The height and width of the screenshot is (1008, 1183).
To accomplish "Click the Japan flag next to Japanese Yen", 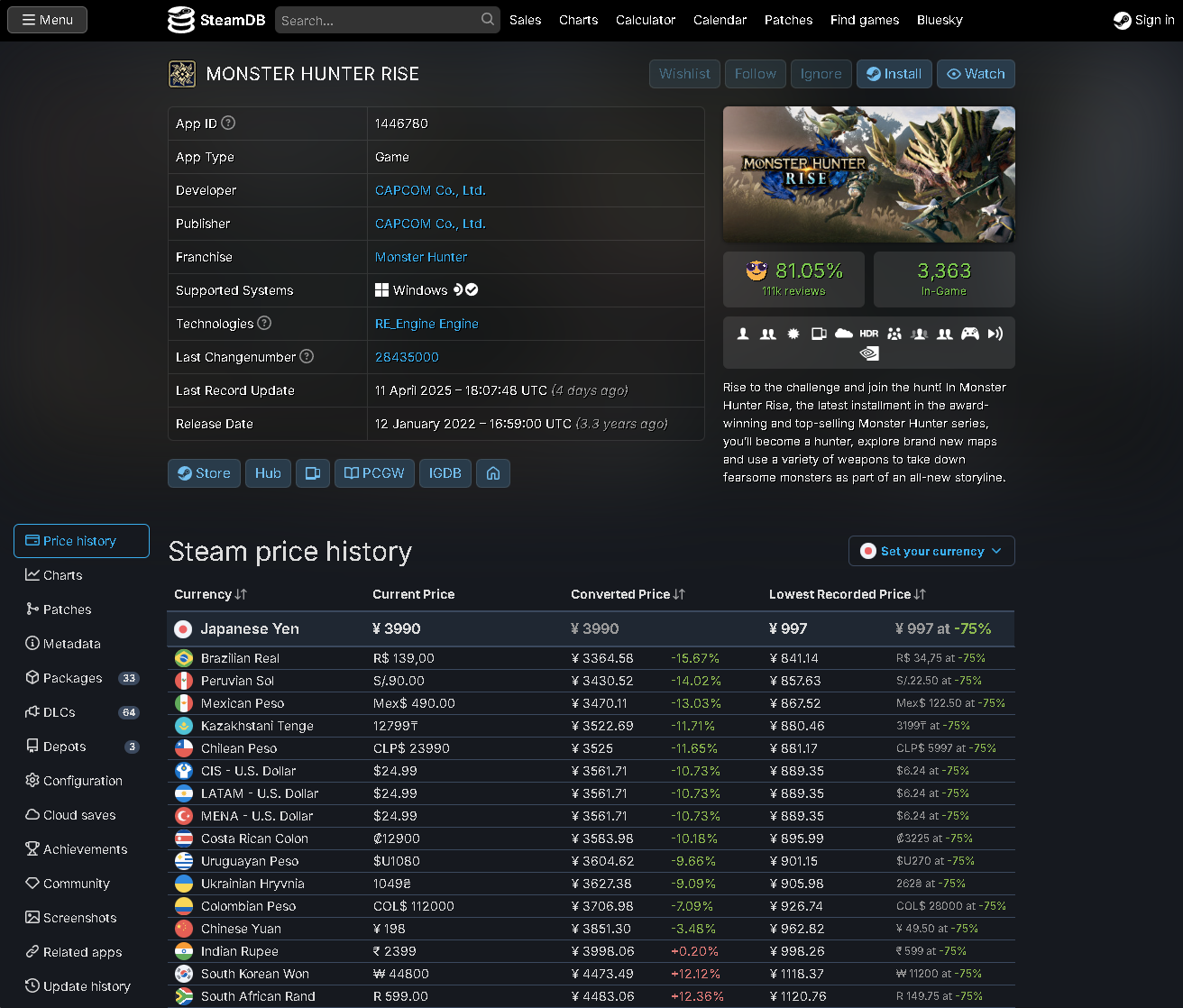I will (x=183, y=629).
